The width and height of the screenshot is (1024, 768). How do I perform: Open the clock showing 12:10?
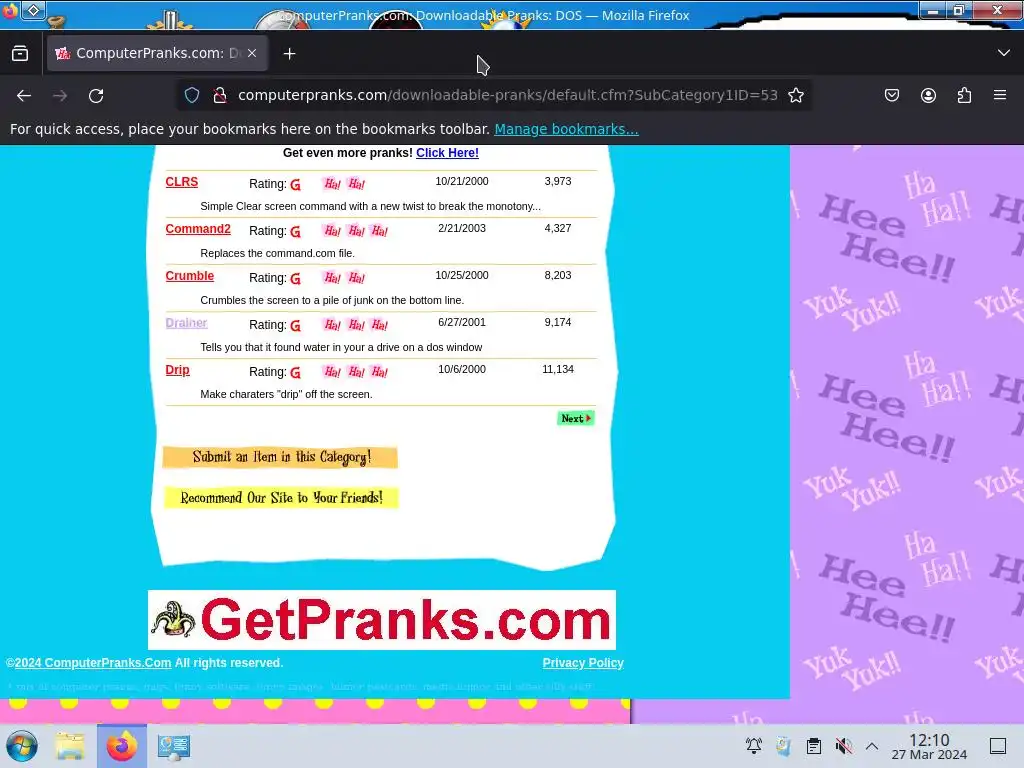(929, 746)
